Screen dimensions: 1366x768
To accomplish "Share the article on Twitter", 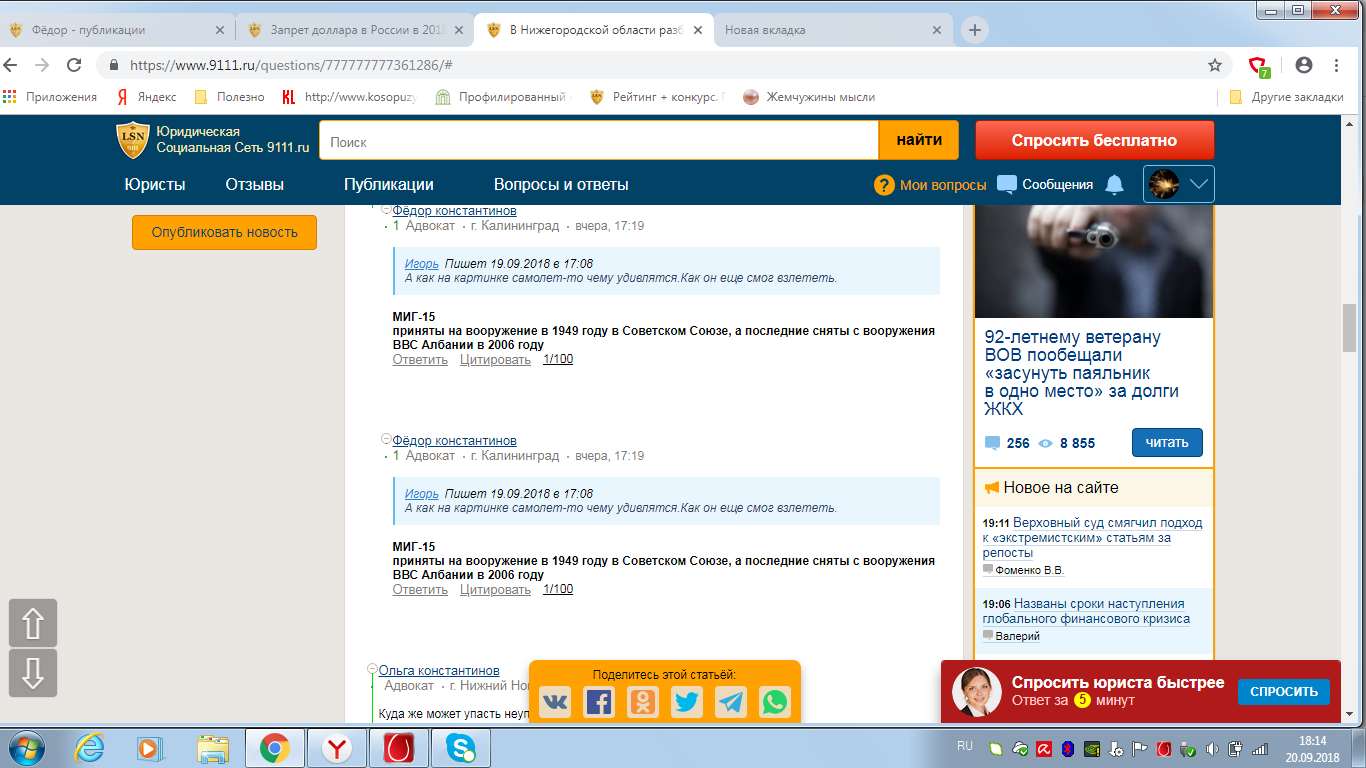I will [687, 702].
